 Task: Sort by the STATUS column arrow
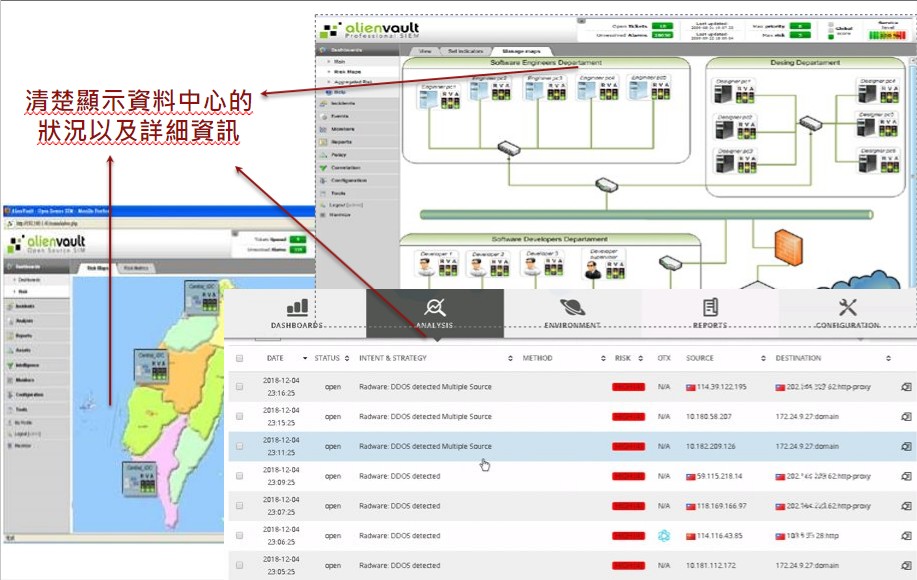pos(347,358)
